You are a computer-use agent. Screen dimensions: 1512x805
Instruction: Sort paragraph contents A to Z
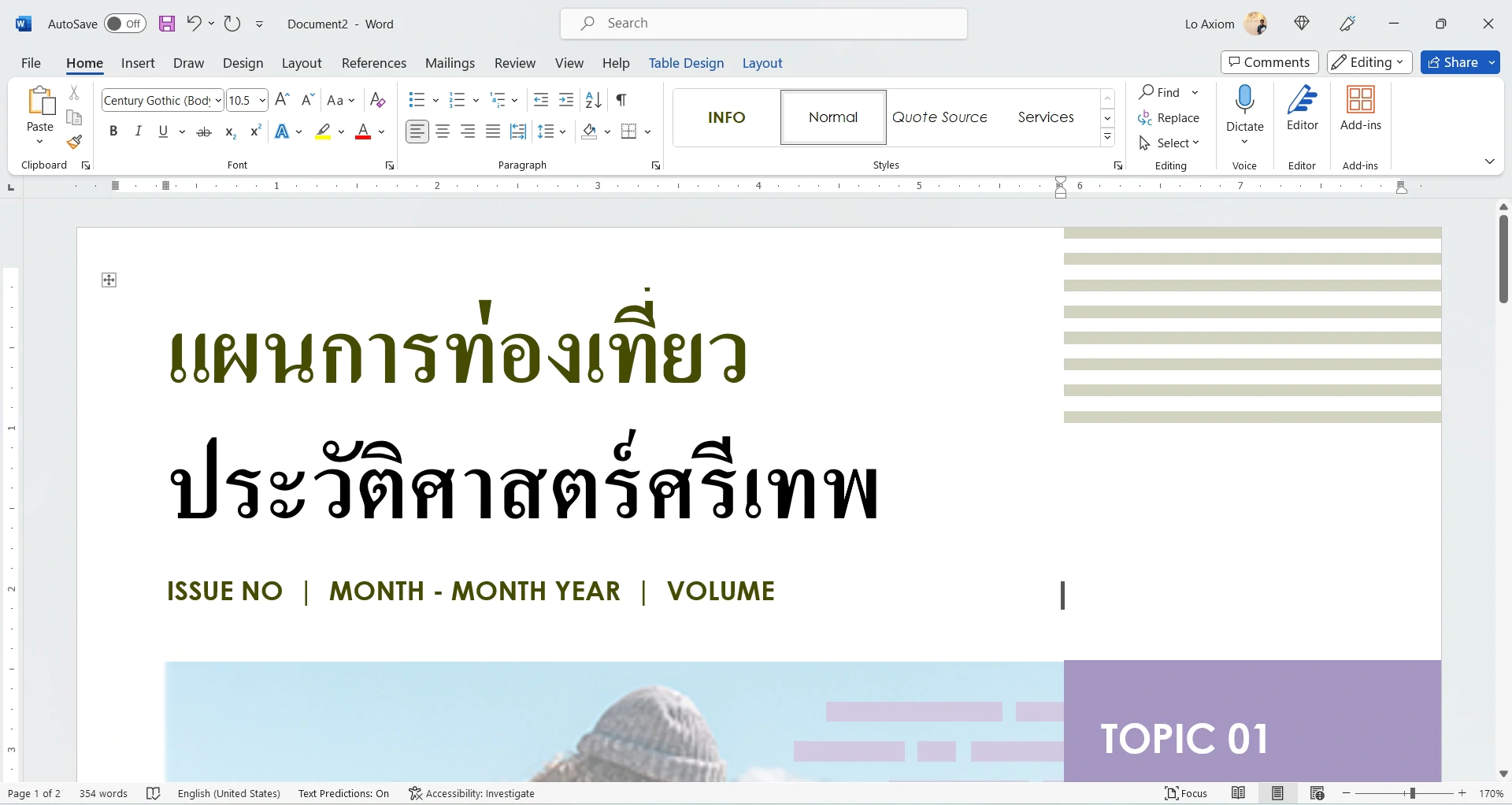click(594, 100)
